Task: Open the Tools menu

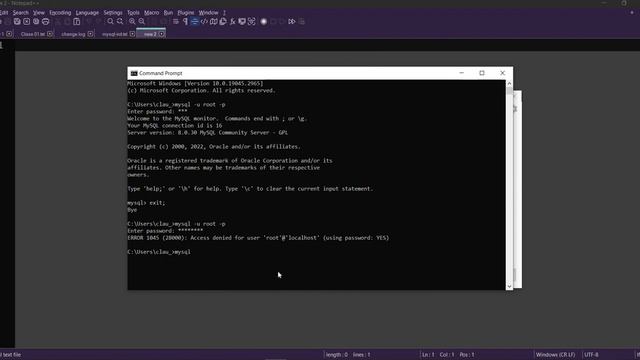Action: point(133,13)
